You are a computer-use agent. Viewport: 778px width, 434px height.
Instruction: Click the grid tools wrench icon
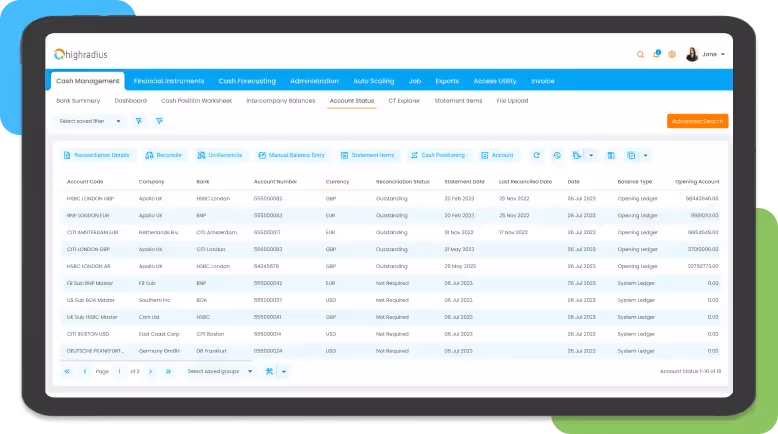(x=269, y=372)
